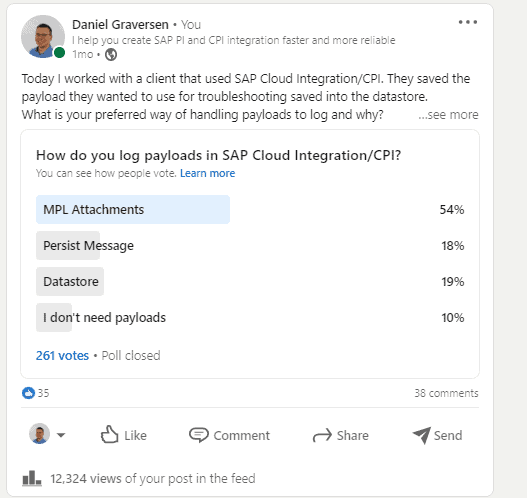
Task: View the 261 votes list
Action: coord(63,356)
